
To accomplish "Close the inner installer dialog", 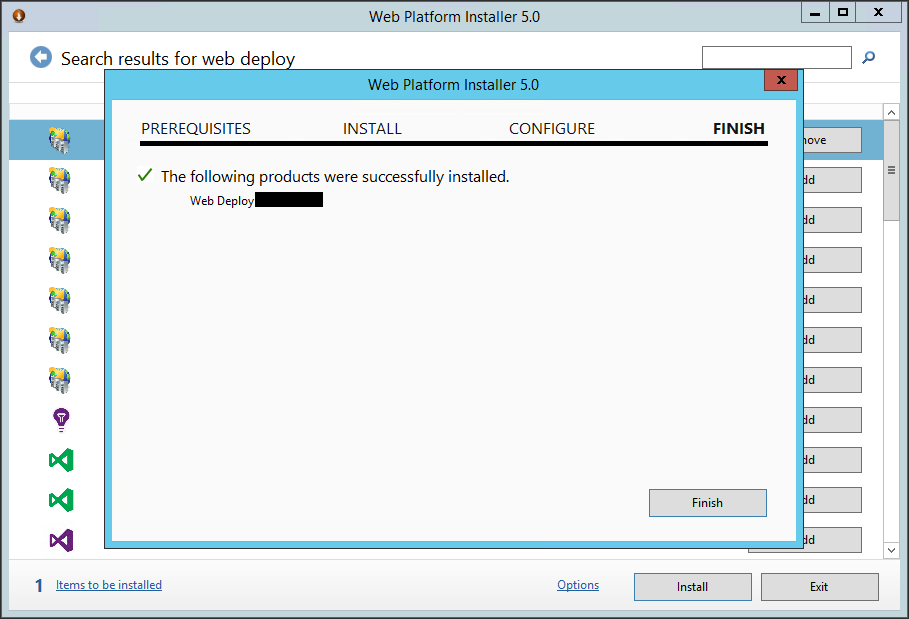I will click(x=781, y=80).
